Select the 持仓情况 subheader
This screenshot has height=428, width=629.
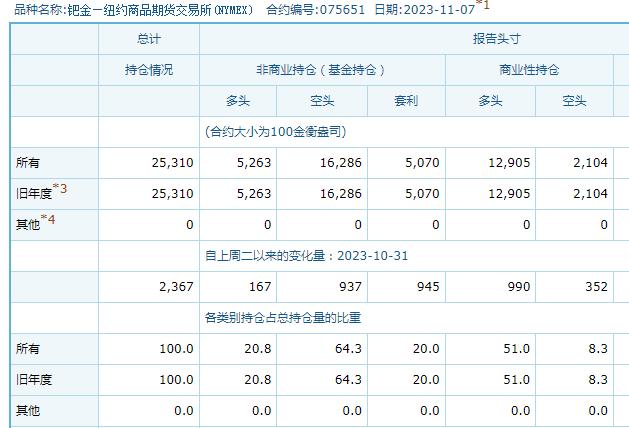pos(149,70)
